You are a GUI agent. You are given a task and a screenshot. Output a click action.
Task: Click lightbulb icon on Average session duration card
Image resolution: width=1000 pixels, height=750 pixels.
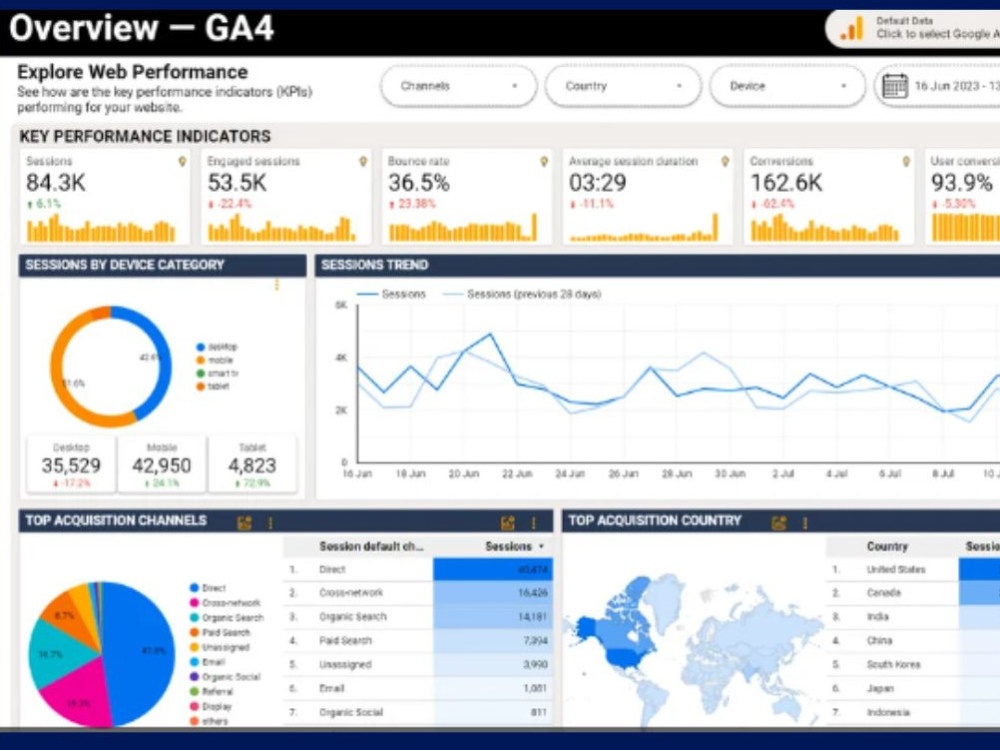tap(724, 161)
